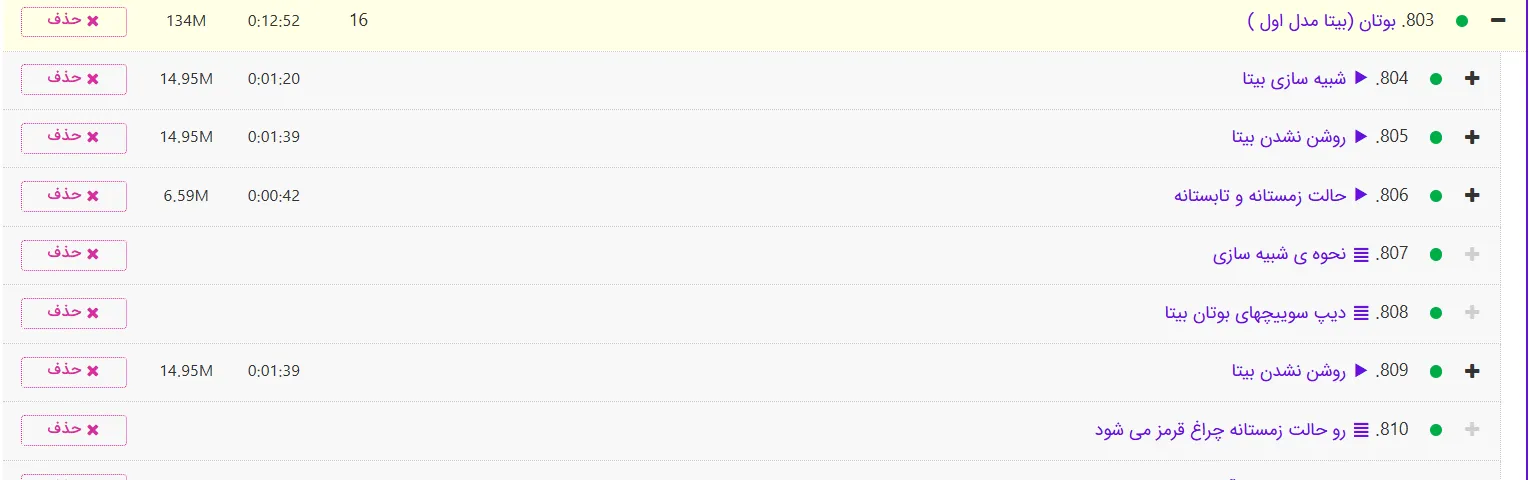
Task: Expand row 806 with the plus icon
Action: click(1471, 196)
